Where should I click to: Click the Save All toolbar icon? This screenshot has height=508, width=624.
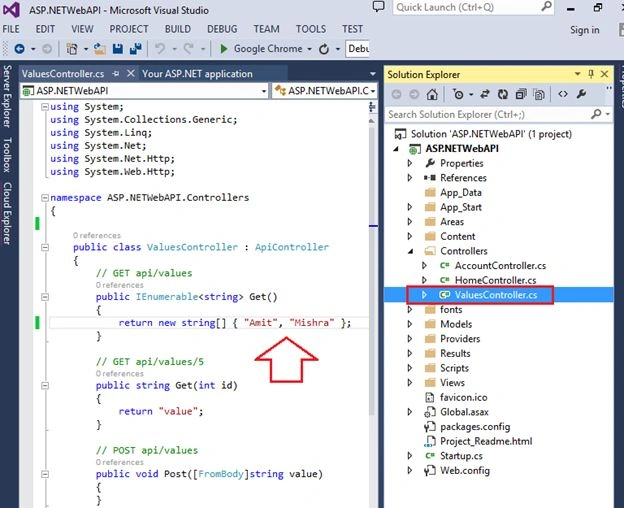[136, 49]
